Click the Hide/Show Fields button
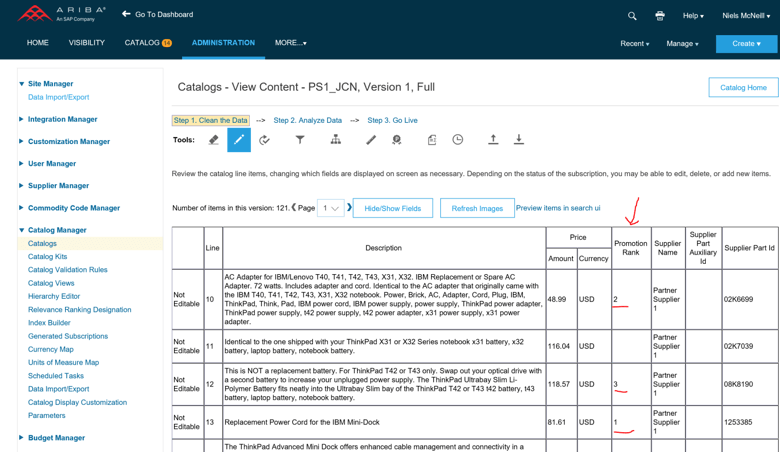Image resolution: width=780 pixels, height=452 pixels. point(392,208)
